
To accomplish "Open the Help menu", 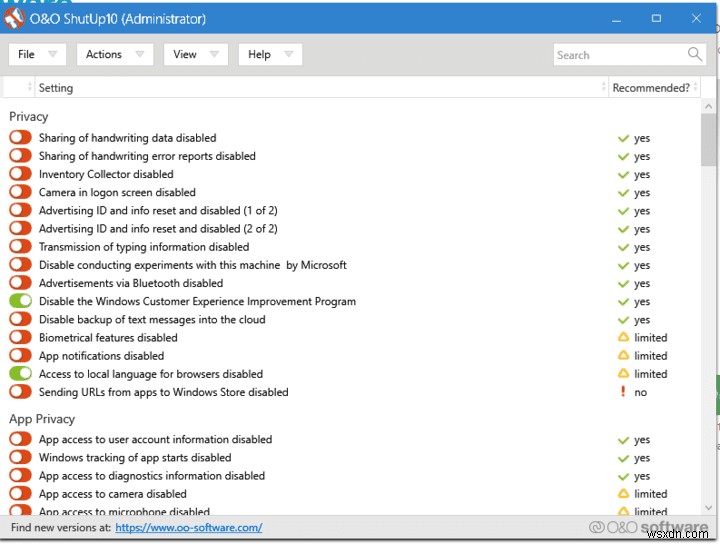I will pos(271,54).
